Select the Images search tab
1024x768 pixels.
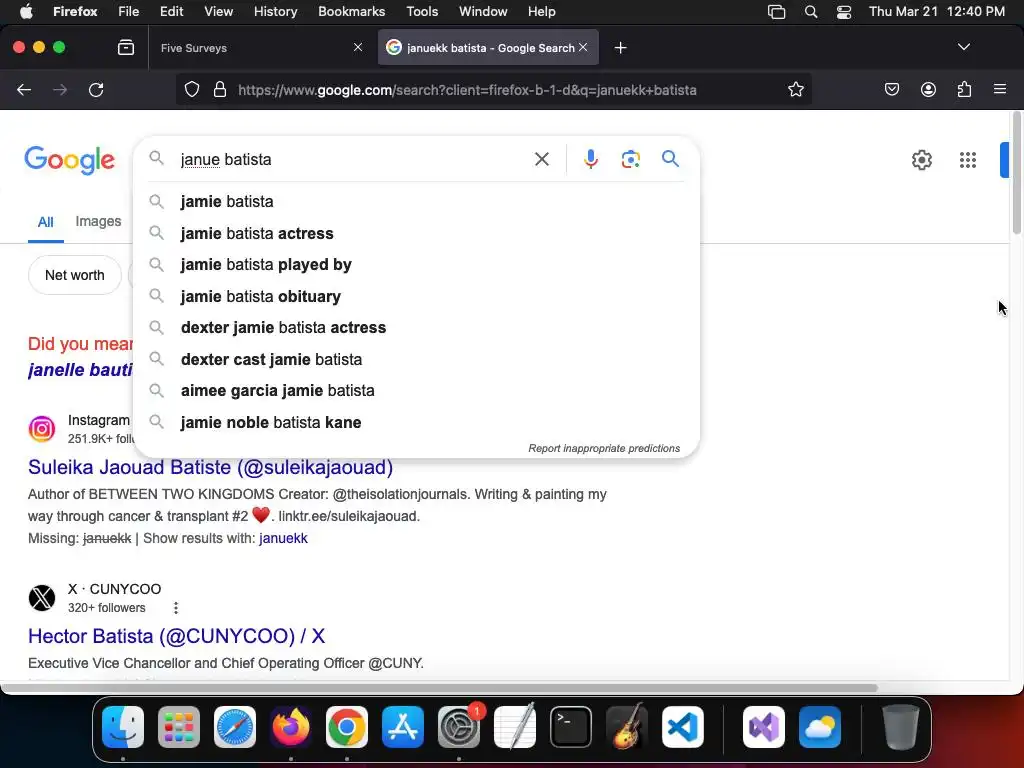tap(98, 221)
